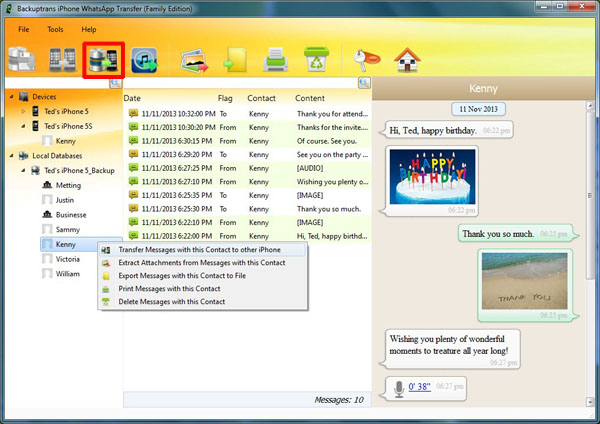Collapse Ted's iPhone 5_Backup node

[x=23, y=170]
